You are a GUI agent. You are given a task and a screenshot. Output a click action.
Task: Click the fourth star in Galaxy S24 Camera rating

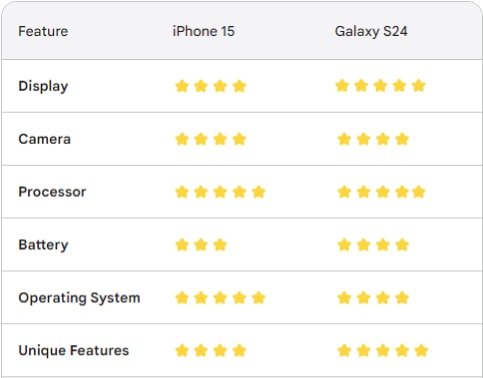pos(402,139)
